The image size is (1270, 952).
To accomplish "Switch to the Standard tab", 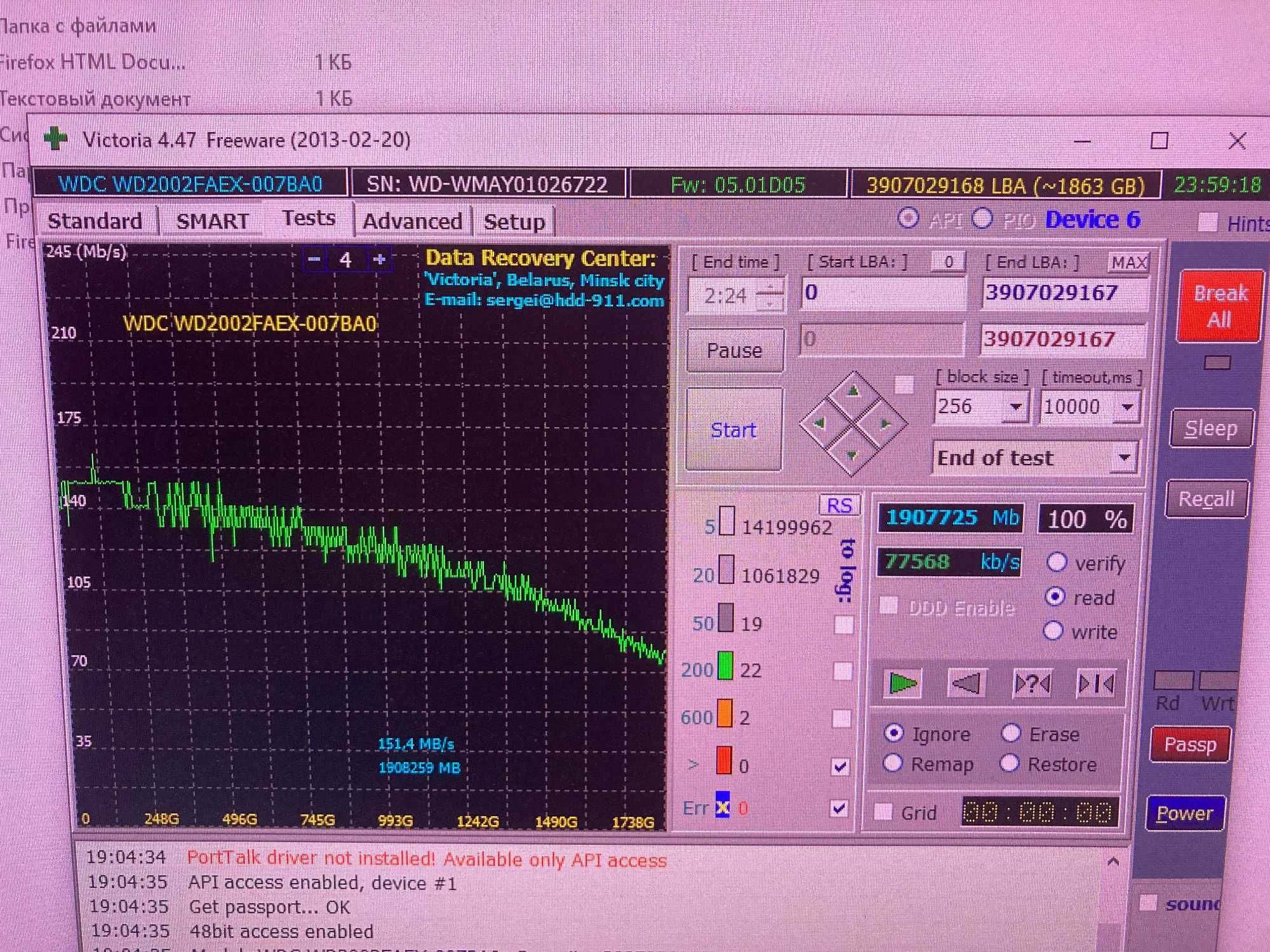I will tap(95, 221).
